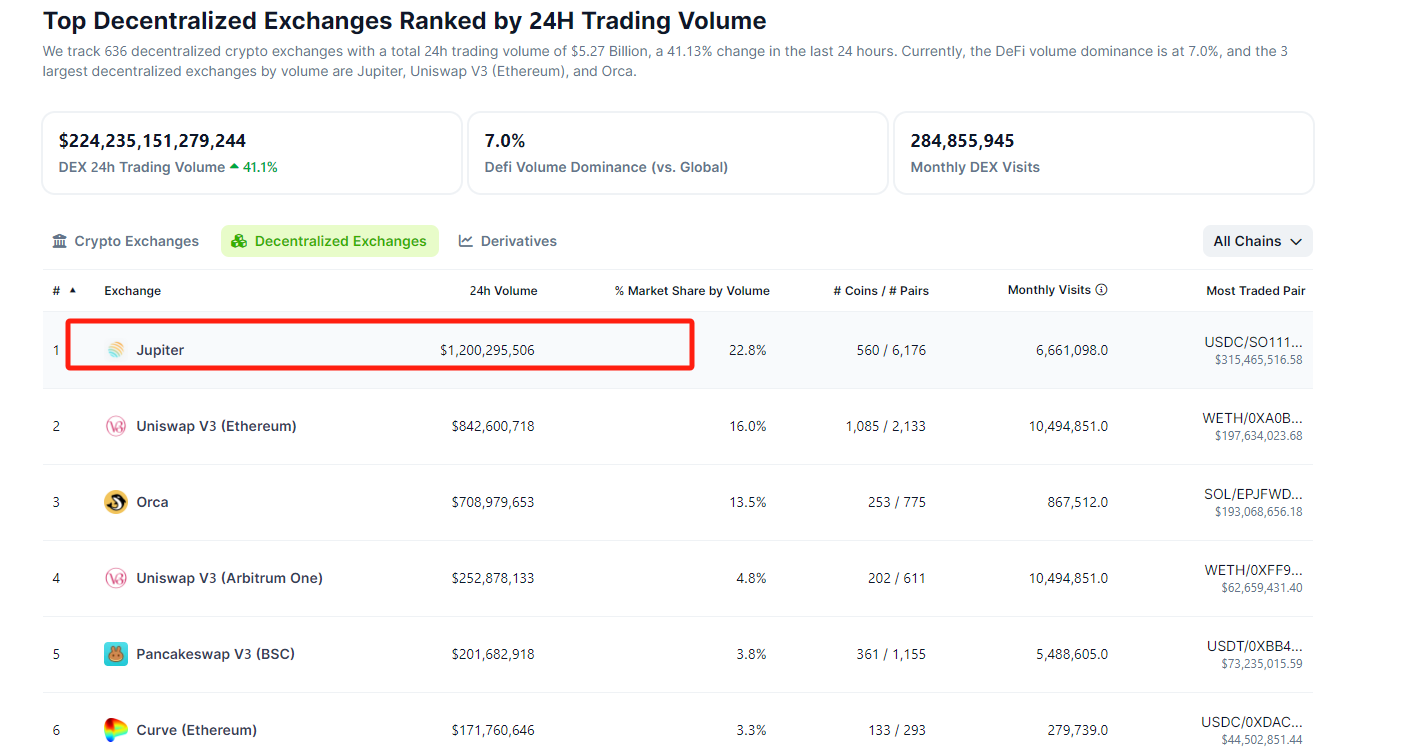Click the 3.8% market share value
This screenshot has width=1426, height=748.
[751, 654]
